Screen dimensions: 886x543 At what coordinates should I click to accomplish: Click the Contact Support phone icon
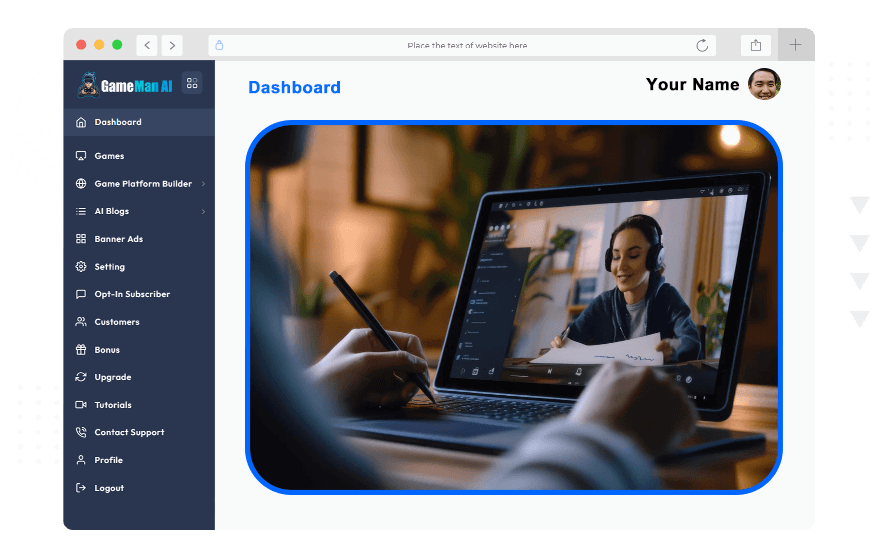(81, 433)
